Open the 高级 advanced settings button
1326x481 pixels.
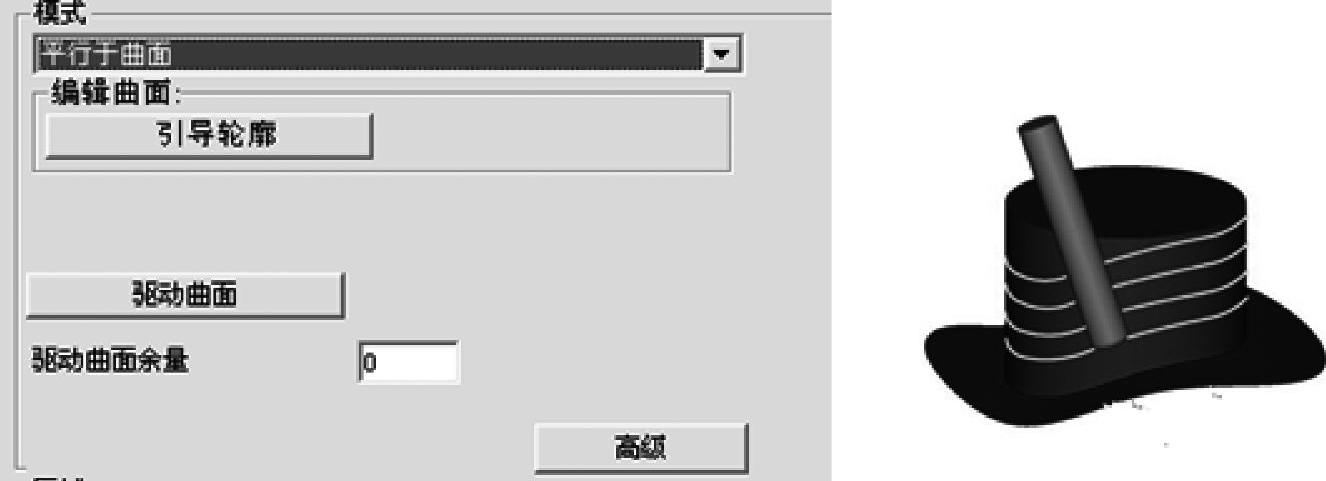640,448
